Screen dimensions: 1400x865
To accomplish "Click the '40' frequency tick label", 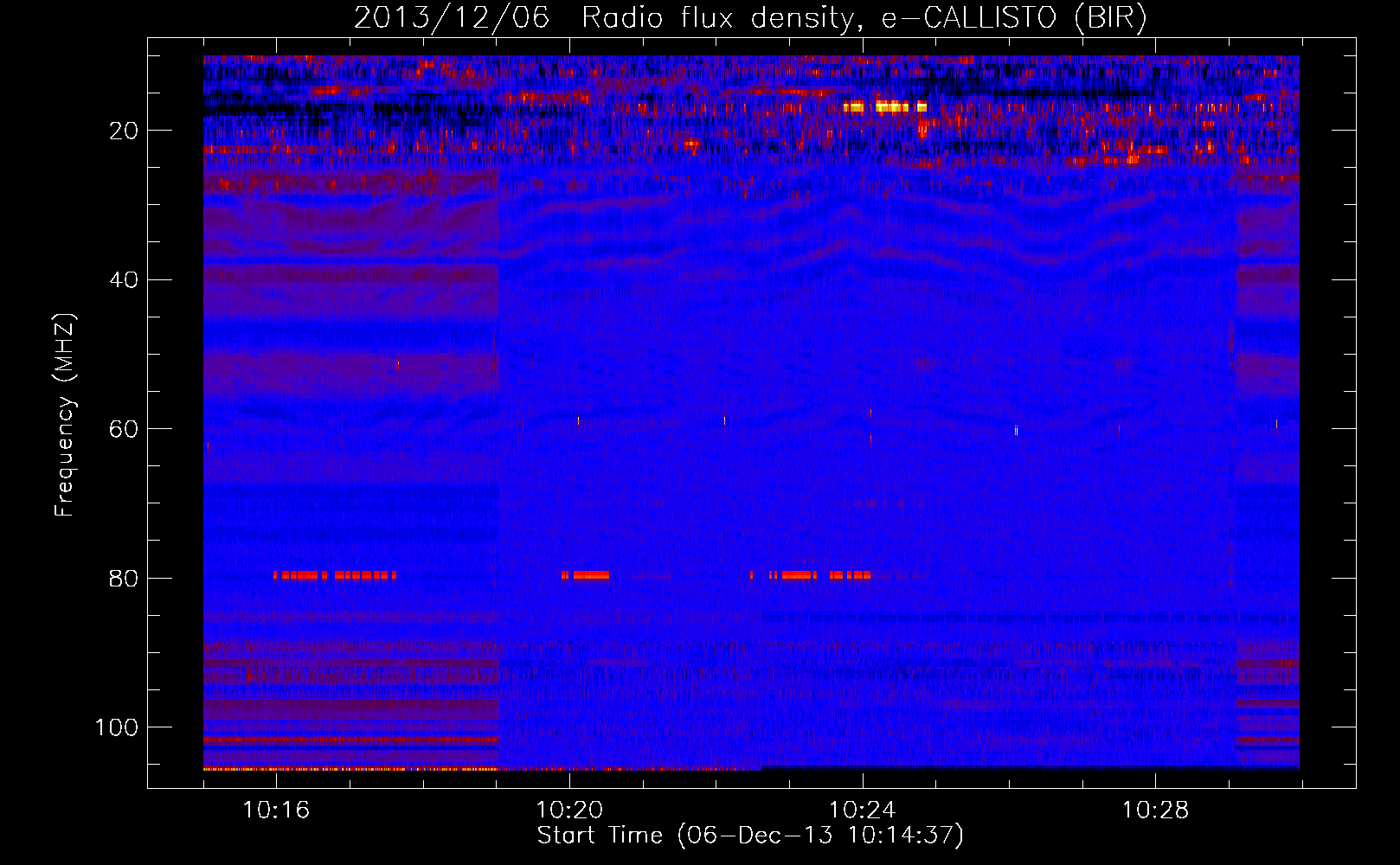I will click(x=124, y=280).
